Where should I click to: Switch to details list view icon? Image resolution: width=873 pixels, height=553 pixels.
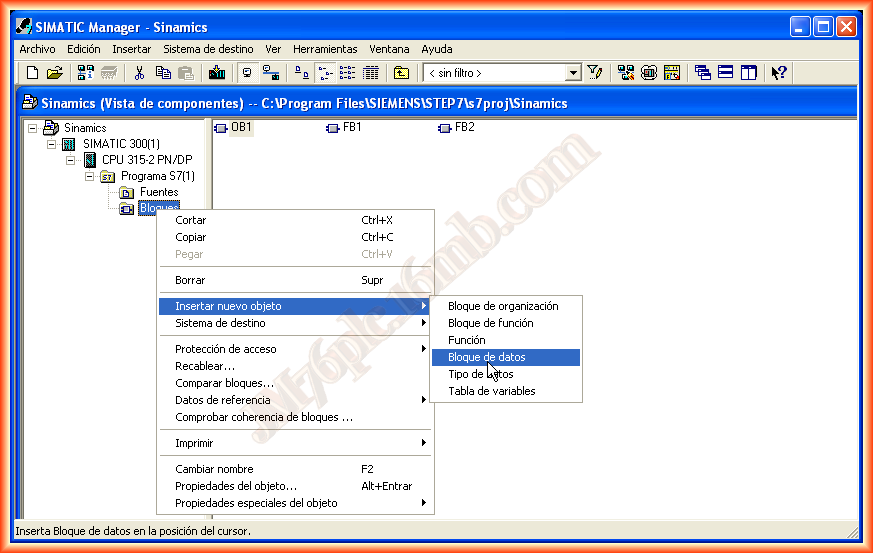tap(371, 73)
